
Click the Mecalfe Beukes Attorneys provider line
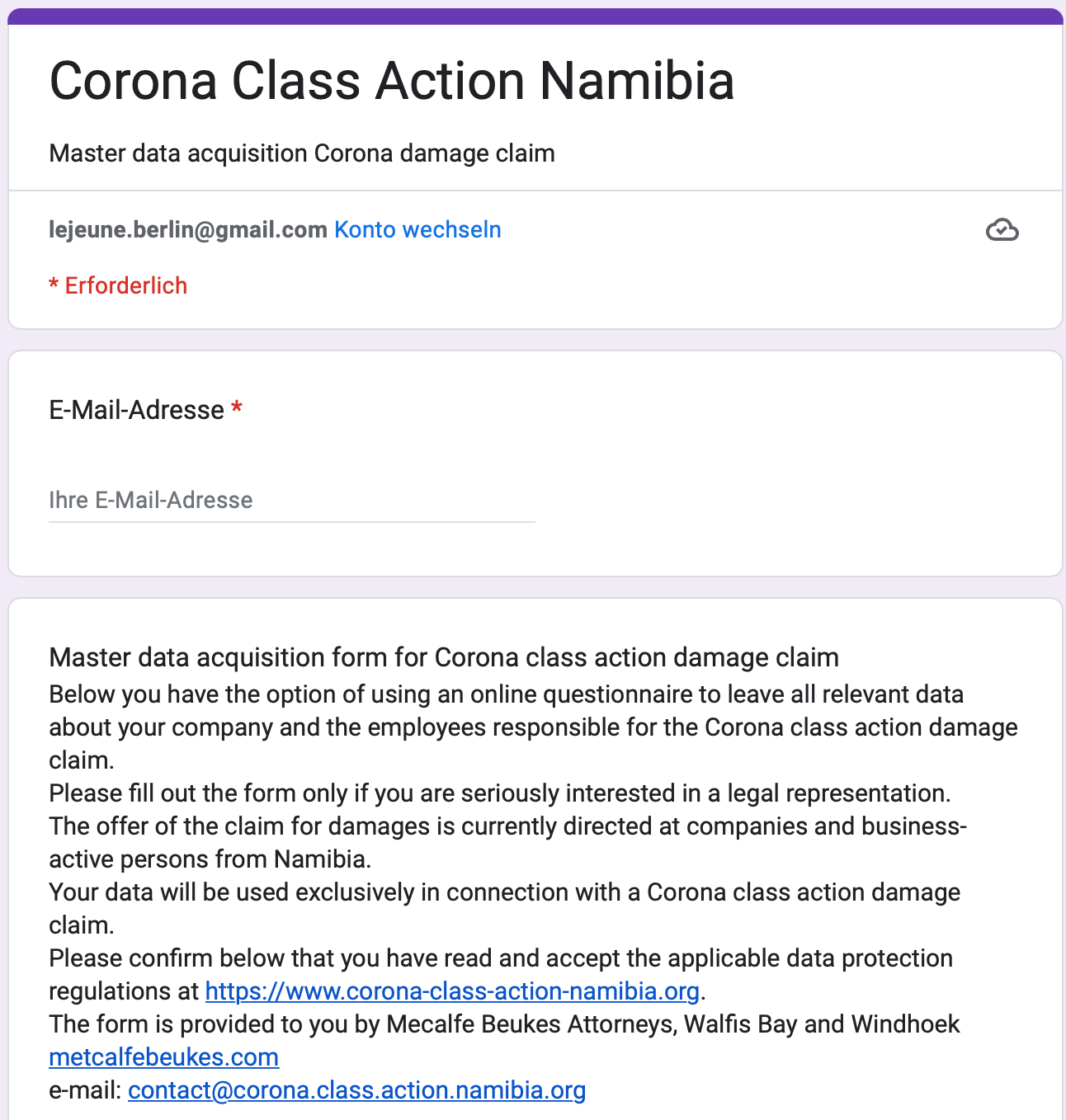[x=504, y=1024]
